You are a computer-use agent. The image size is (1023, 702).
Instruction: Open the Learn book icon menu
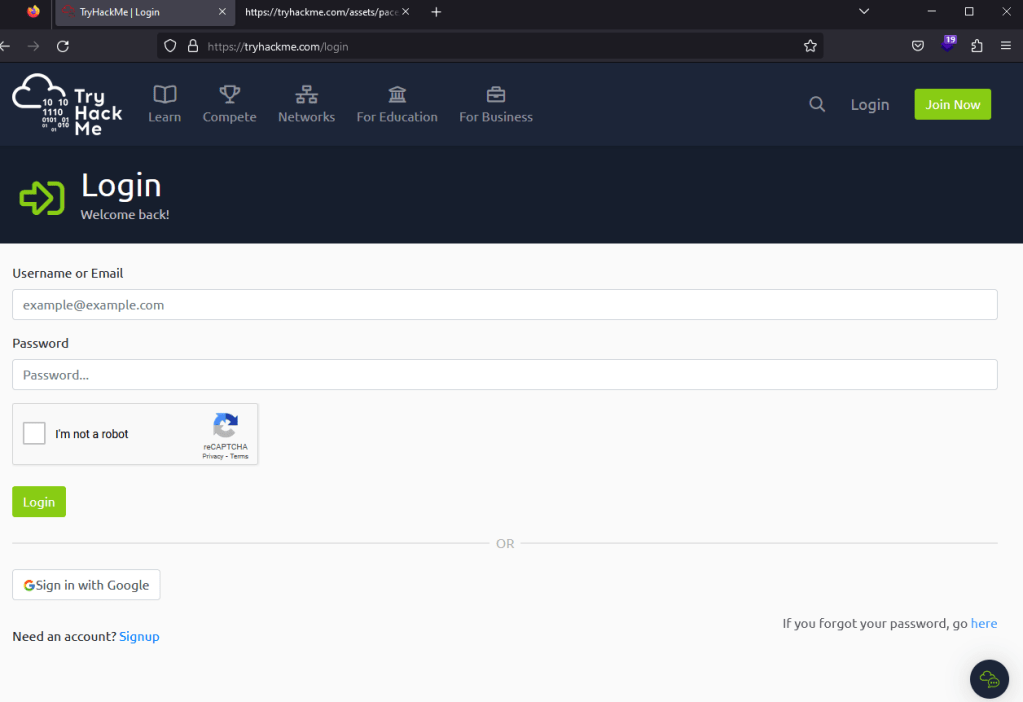click(164, 104)
